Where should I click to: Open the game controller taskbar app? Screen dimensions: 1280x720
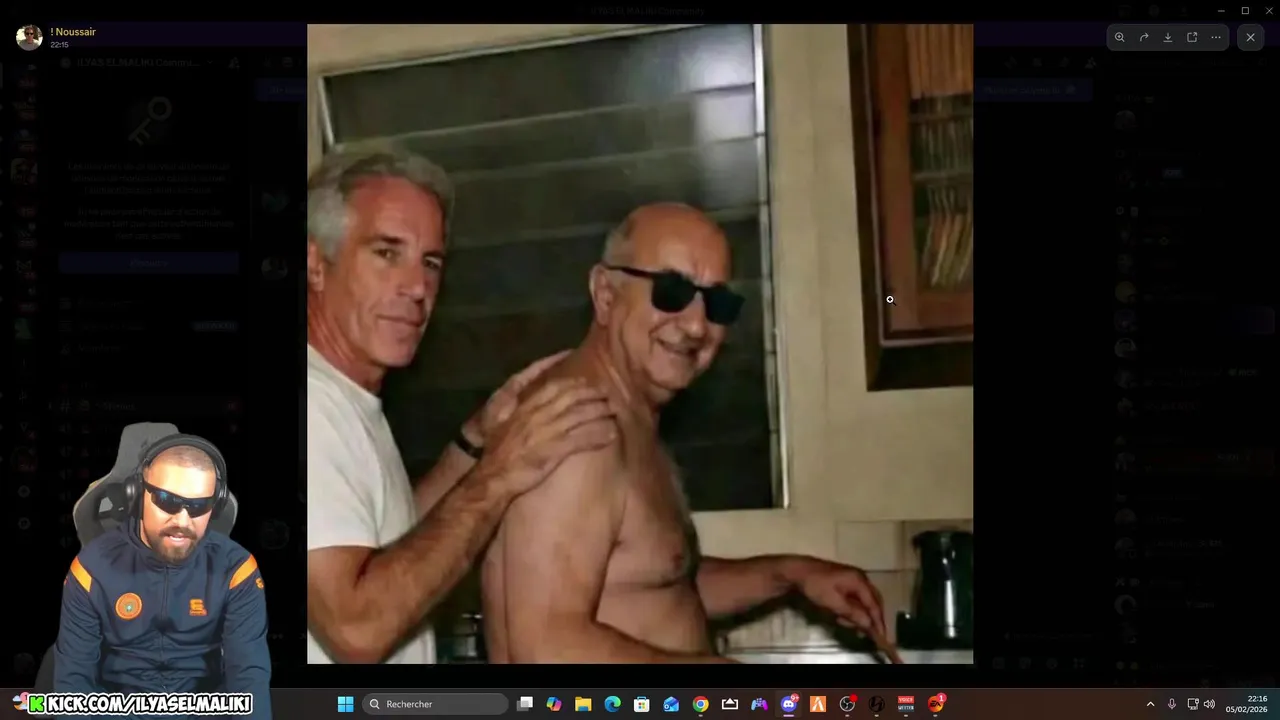click(x=759, y=704)
